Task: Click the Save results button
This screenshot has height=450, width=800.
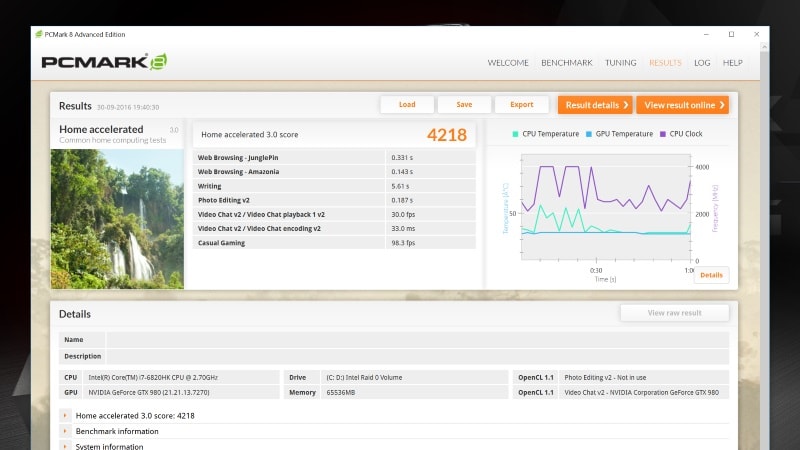Action: (464, 105)
